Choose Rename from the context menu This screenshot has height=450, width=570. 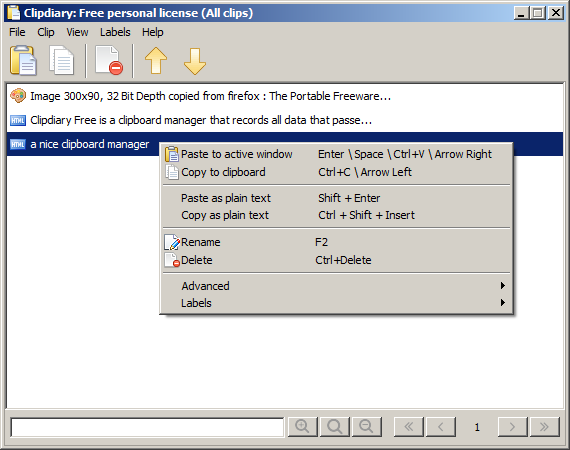336,242
